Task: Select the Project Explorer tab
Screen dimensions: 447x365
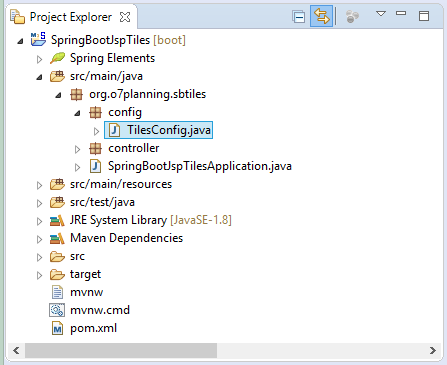Action: point(71,17)
